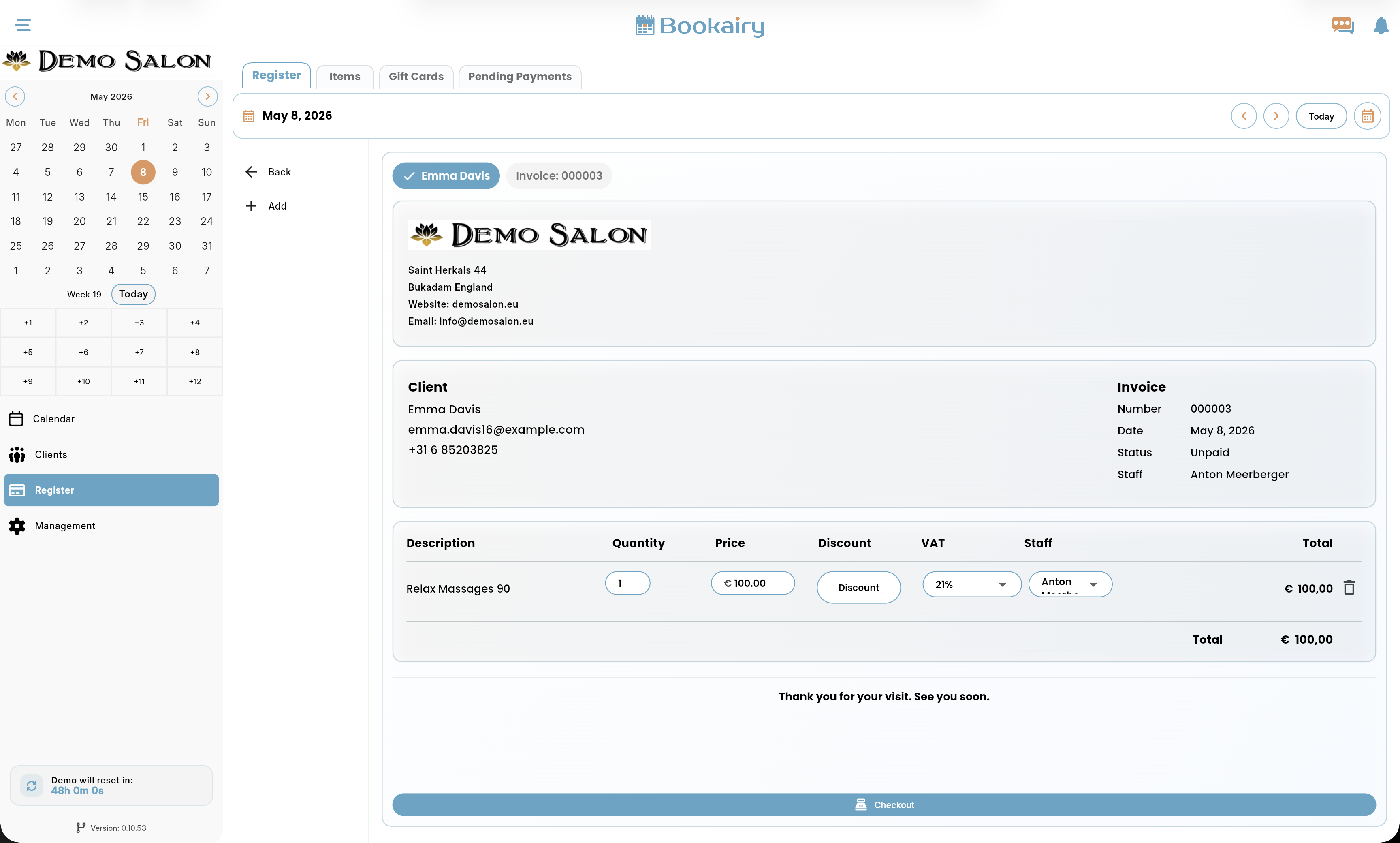Click the Version: 0.10.53 text
The image size is (1400, 843).
click(118, 828)
